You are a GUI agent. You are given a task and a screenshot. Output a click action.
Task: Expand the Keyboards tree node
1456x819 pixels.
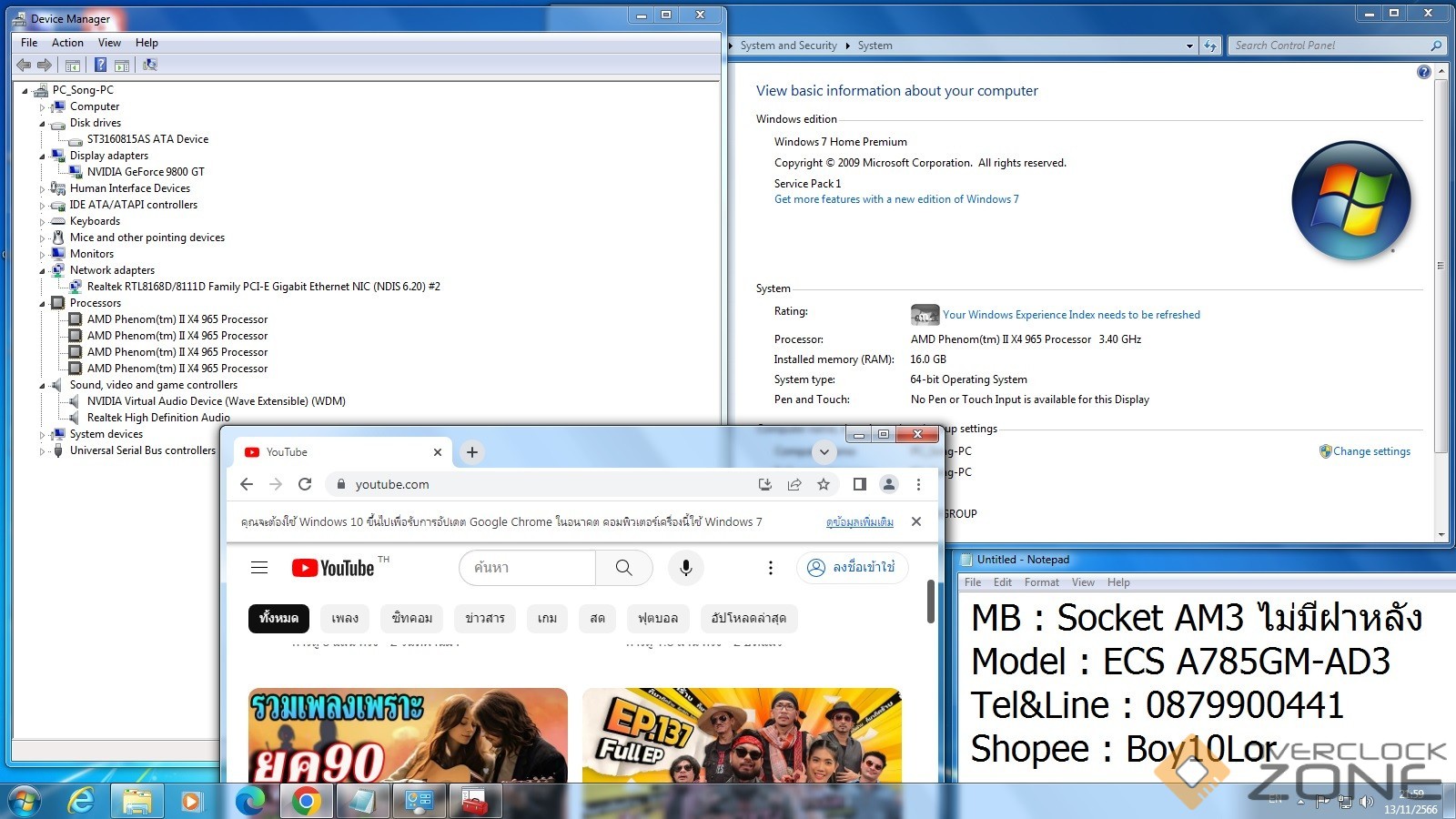[42, 222]
